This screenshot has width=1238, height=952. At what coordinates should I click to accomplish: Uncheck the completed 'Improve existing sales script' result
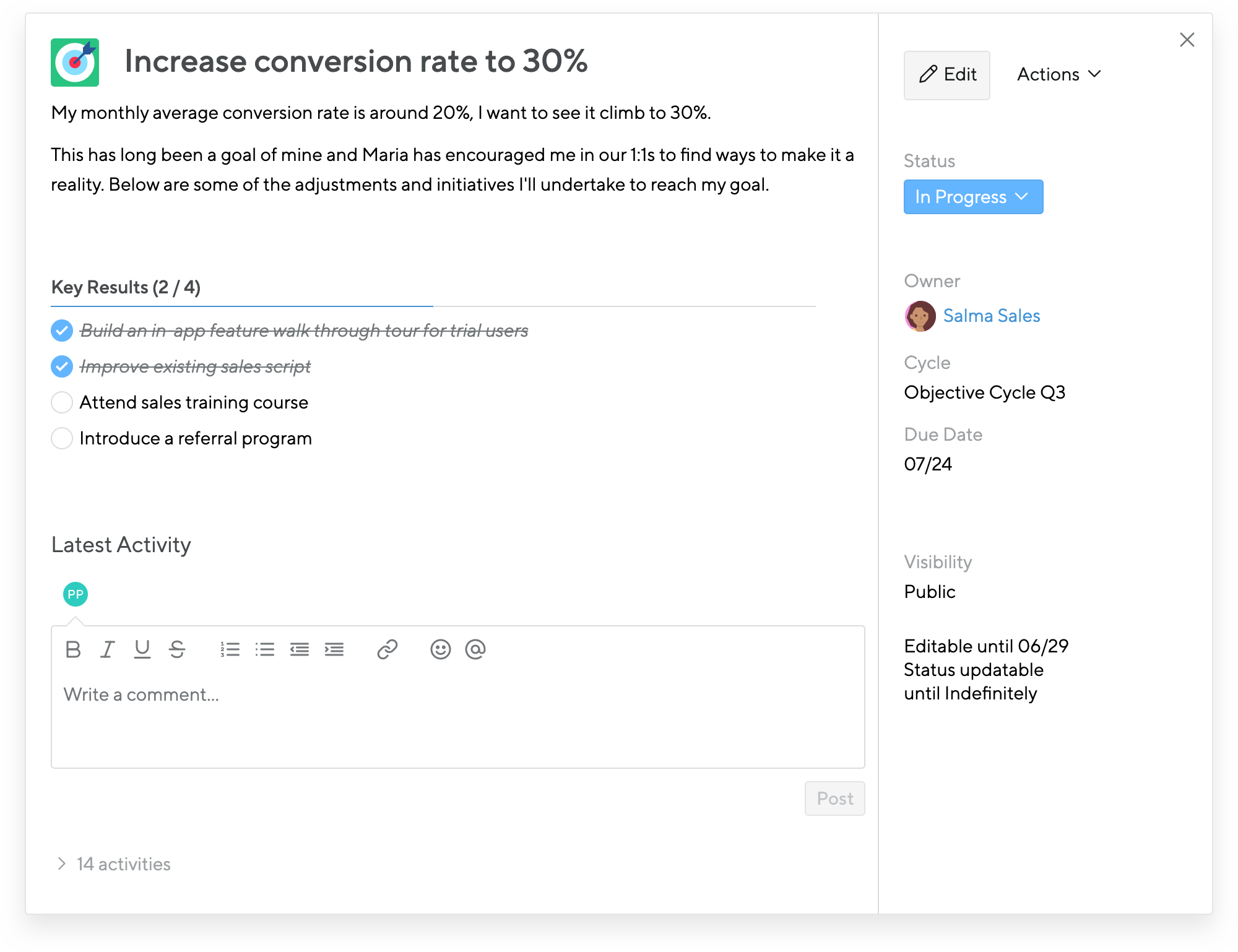point(61,366)
